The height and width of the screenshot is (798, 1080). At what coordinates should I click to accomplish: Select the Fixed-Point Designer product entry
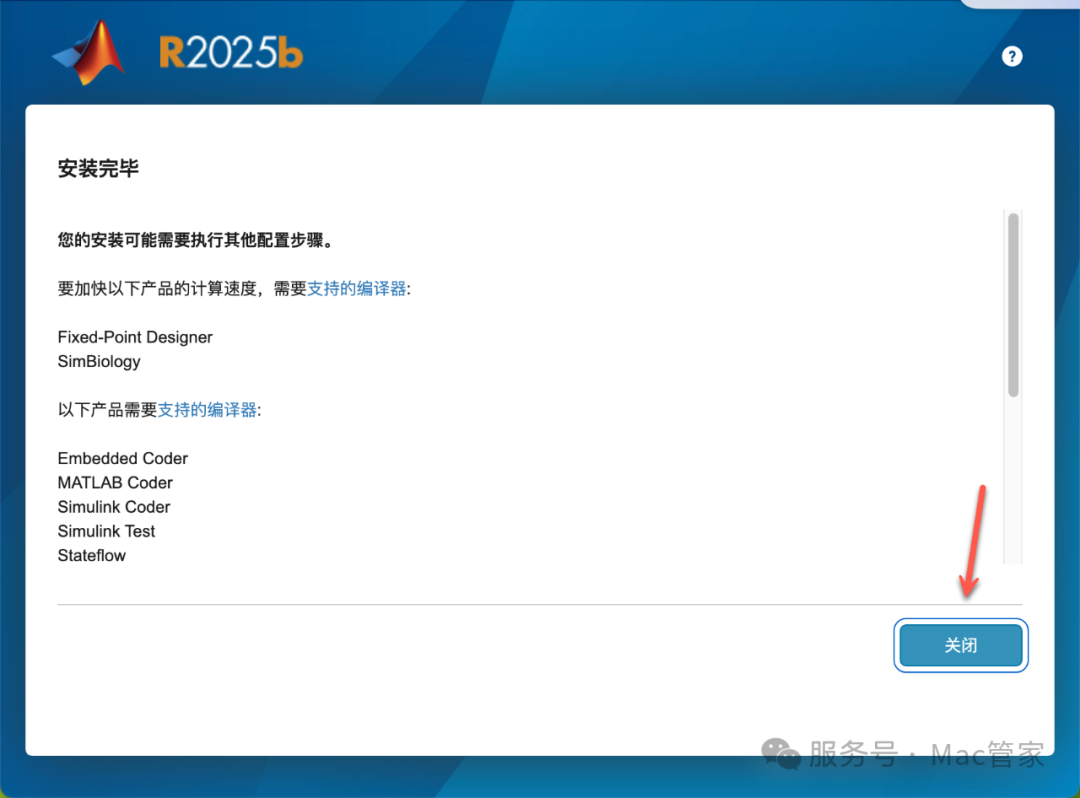pos(135,337)
